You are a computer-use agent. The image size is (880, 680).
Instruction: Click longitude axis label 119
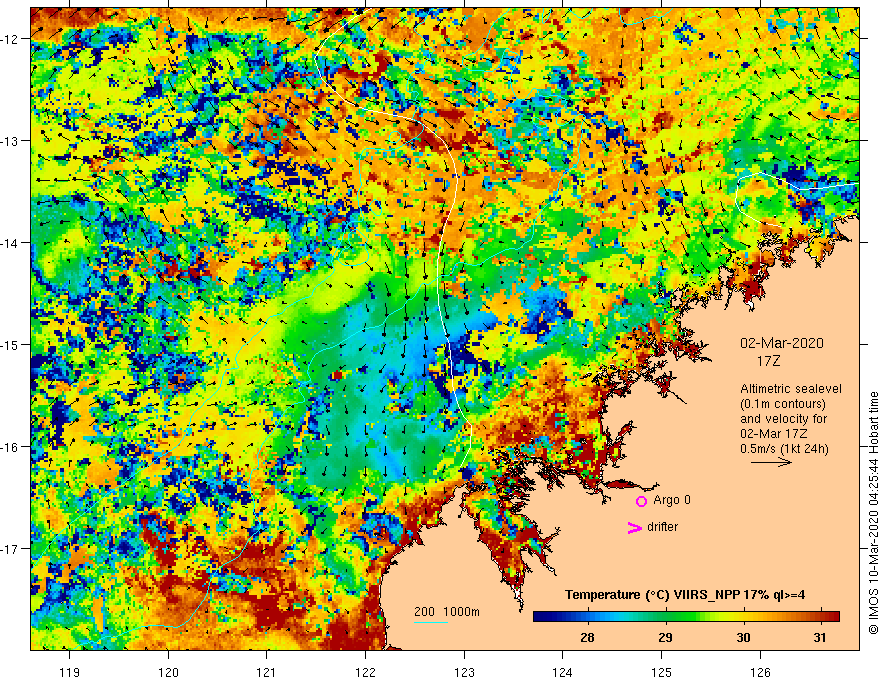70,672
